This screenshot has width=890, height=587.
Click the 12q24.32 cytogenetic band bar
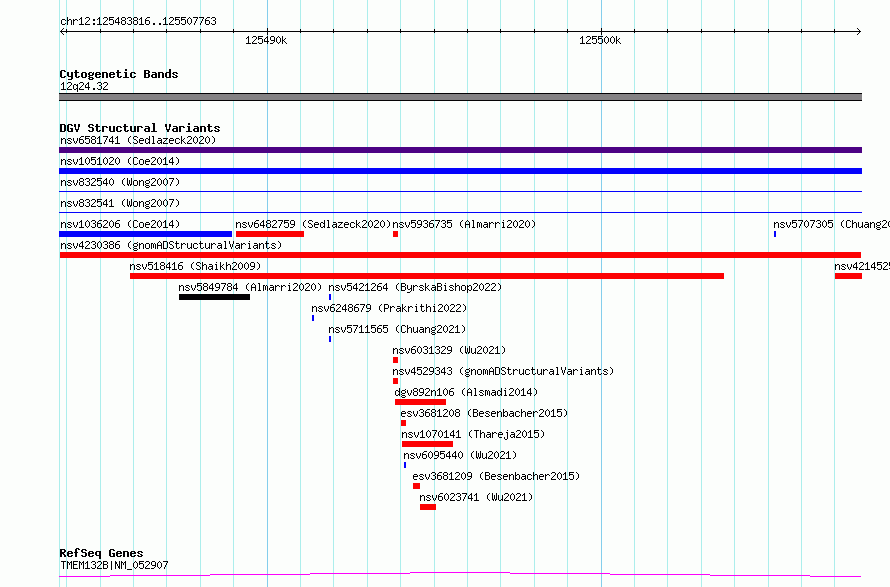click(x=460, y=97)
